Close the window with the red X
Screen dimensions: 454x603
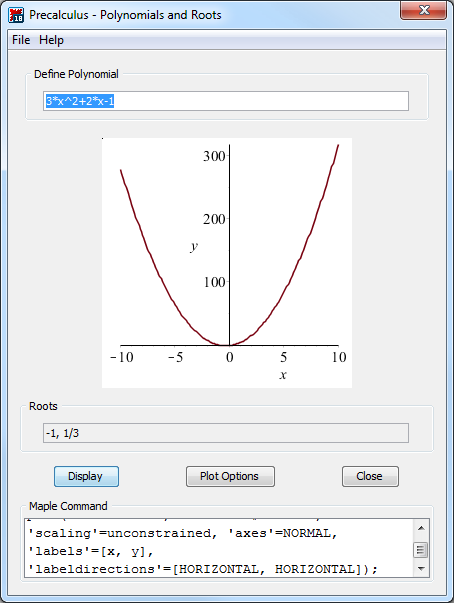pos(424,10)
